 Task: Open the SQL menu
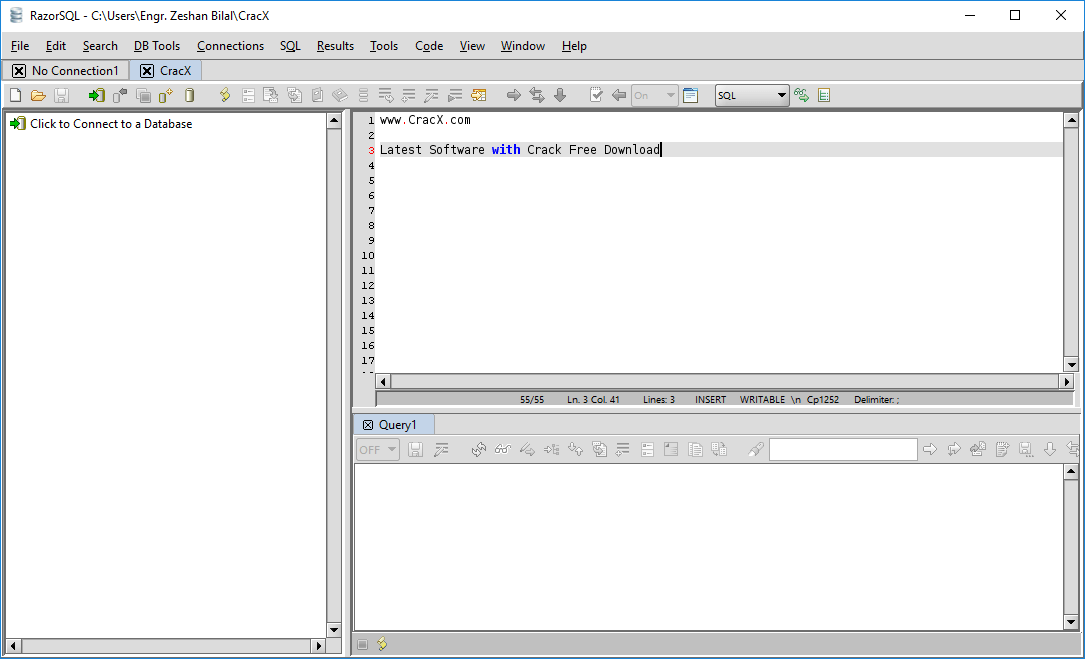point(290,46)
